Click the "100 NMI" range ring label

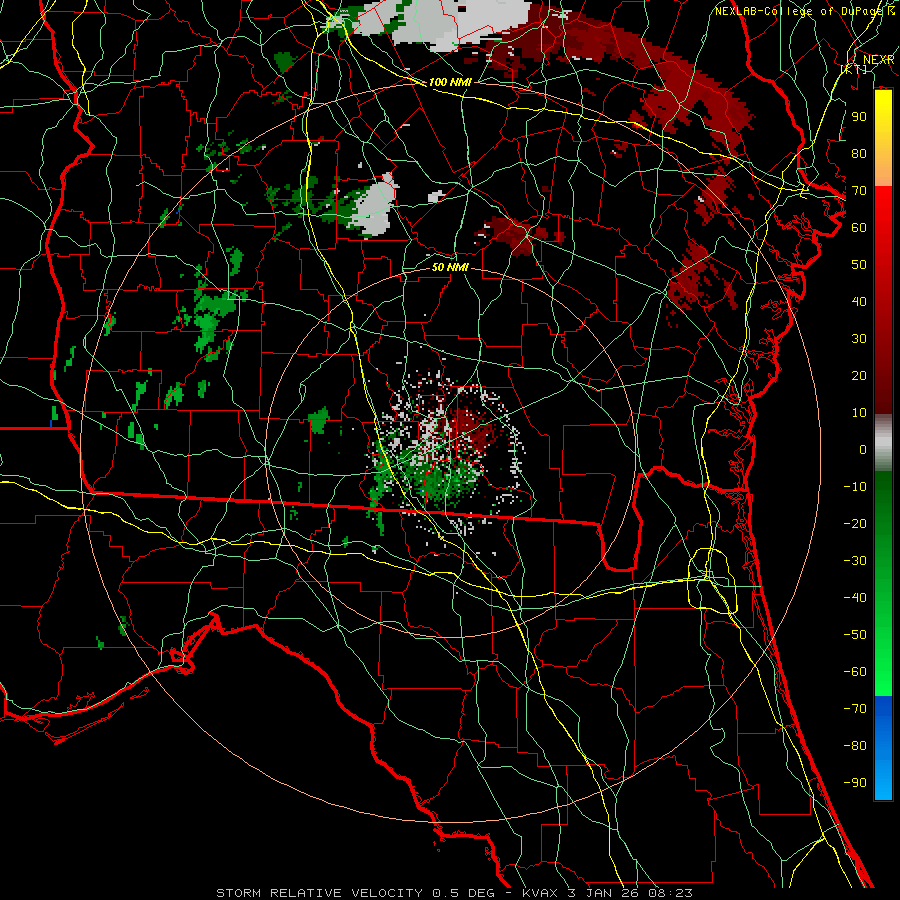click(x=450, y=82)
